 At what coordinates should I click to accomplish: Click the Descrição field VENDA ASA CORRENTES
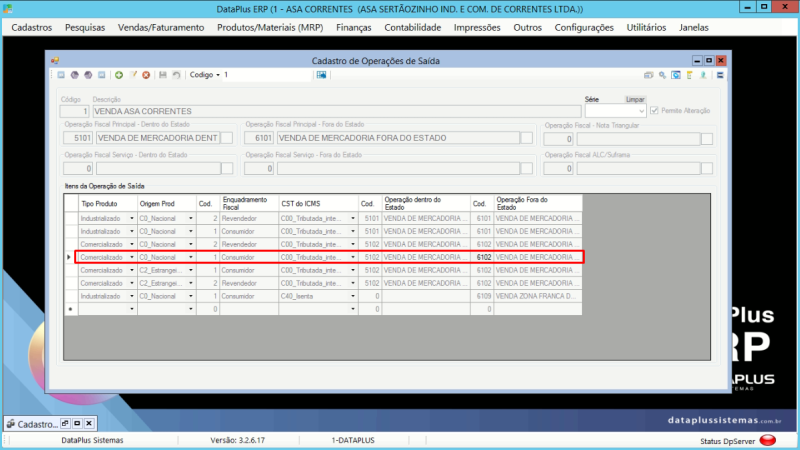pyautogui.click(x=337, y=111)
